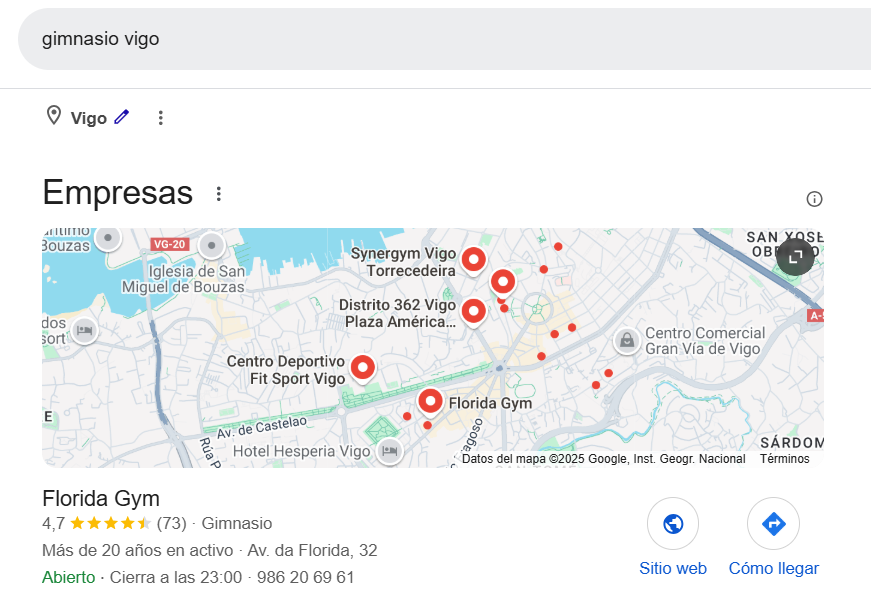Select the Centro Deportivo Fit Sport Vigo pin

(363, 367)
